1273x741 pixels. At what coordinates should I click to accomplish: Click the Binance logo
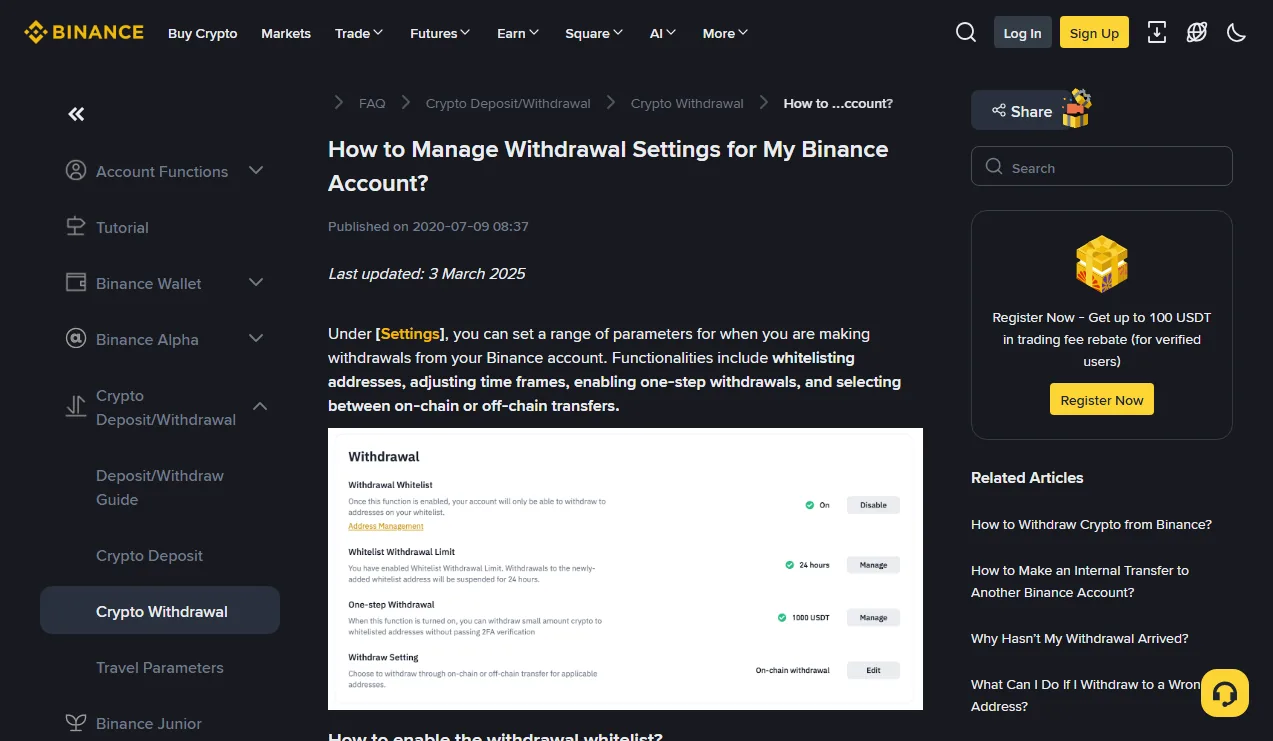tap(84, 32)
